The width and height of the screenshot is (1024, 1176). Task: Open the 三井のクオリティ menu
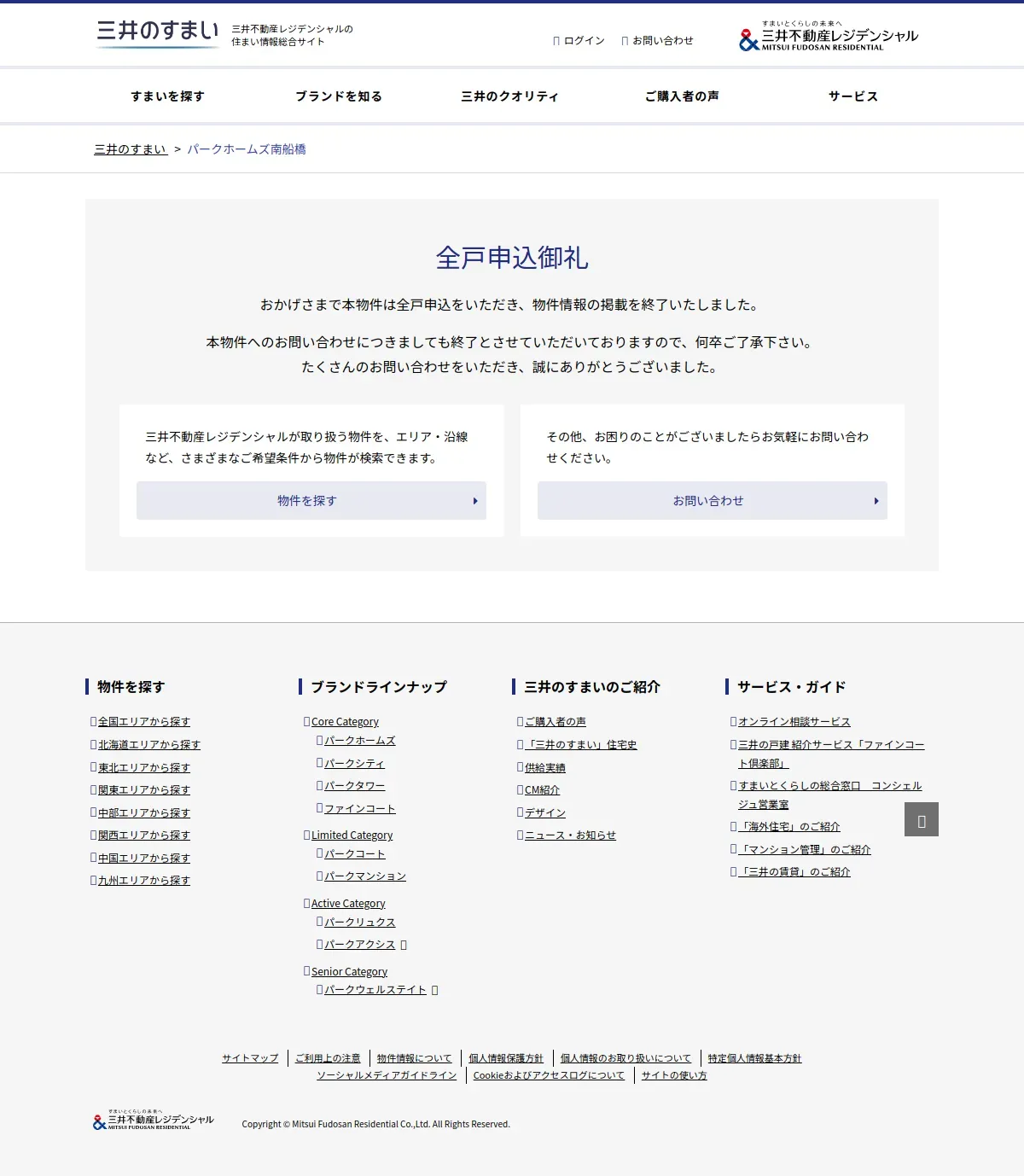(x=509, y=96)
